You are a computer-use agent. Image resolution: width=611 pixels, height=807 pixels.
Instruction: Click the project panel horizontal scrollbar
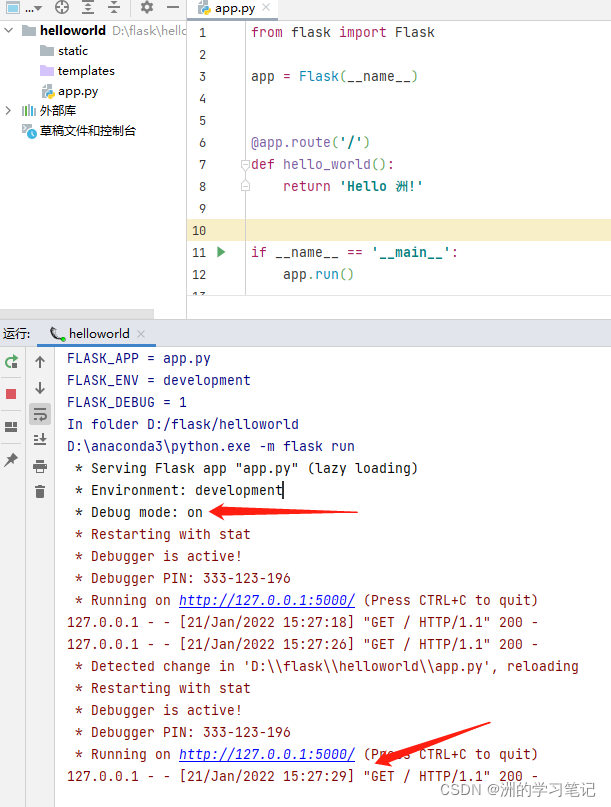point(77,313)
